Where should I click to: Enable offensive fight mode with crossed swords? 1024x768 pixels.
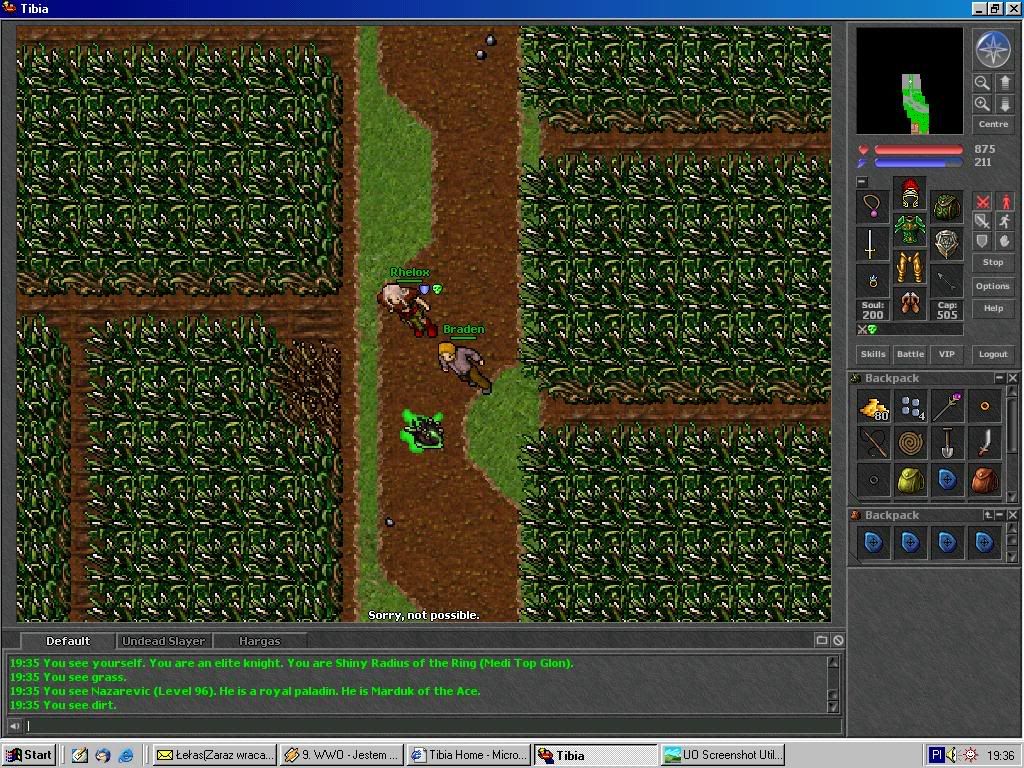click(982, 202)
